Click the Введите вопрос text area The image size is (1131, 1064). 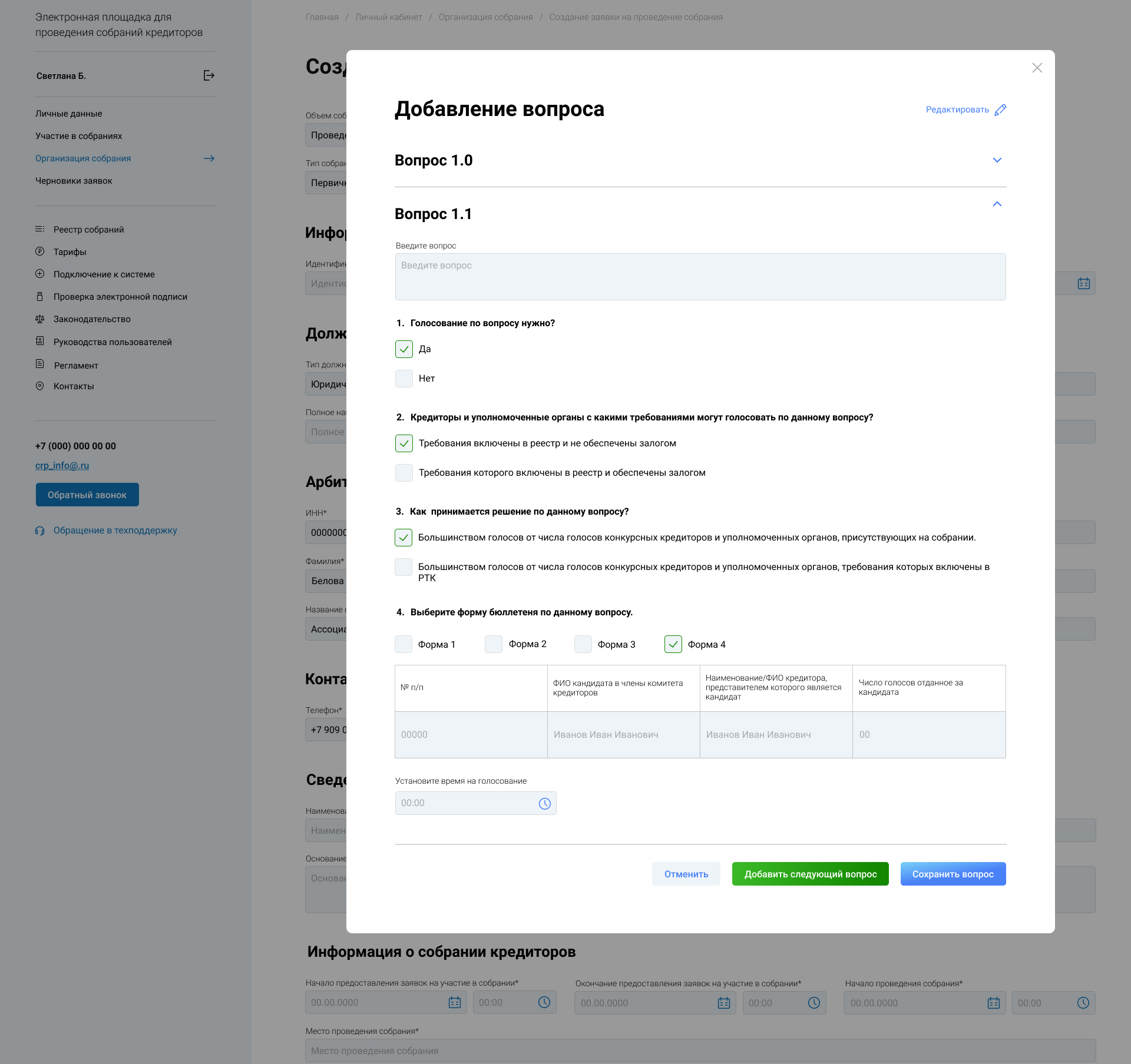700,277
